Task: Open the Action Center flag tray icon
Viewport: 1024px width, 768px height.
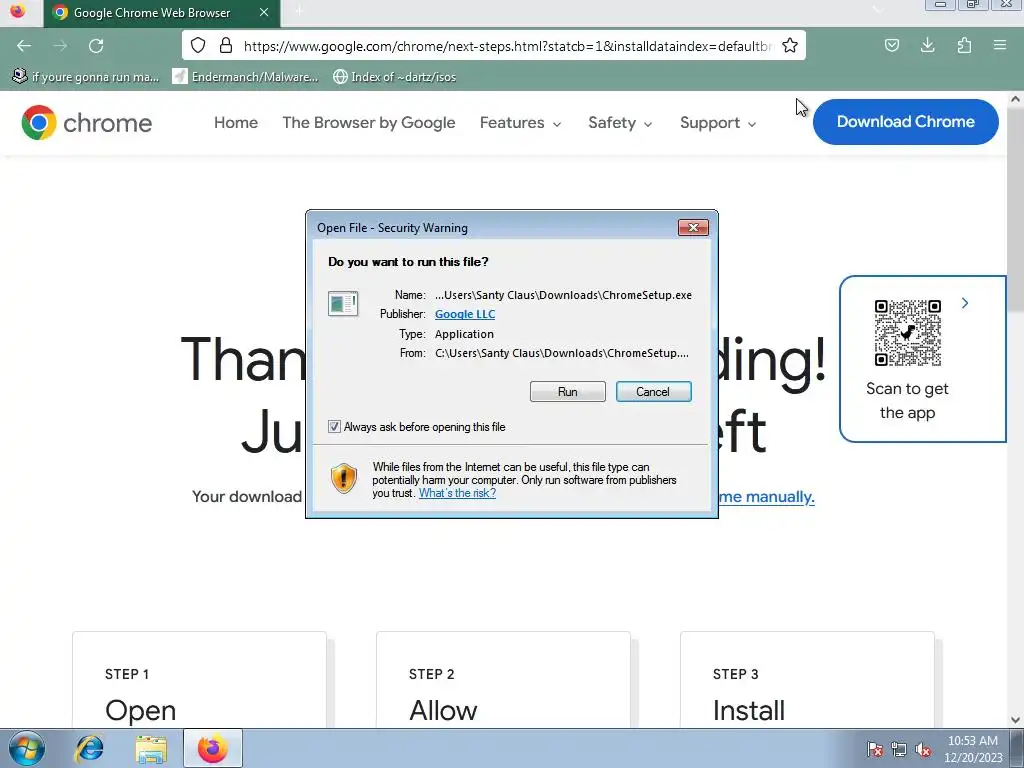Action: pos(875,749)
